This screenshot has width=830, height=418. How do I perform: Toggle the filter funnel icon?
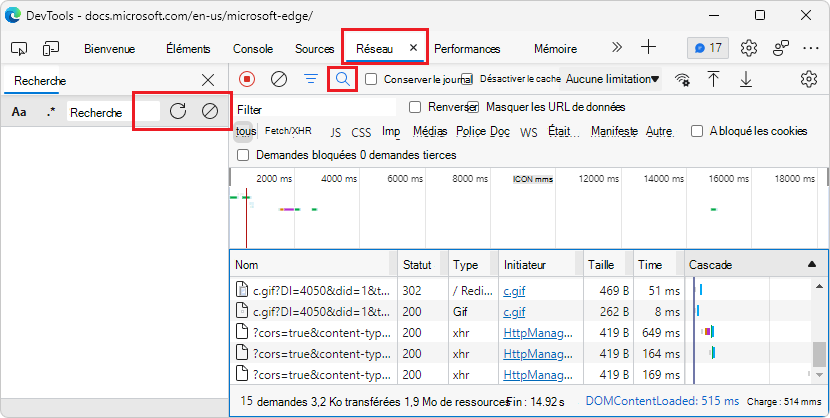[311, 79]
